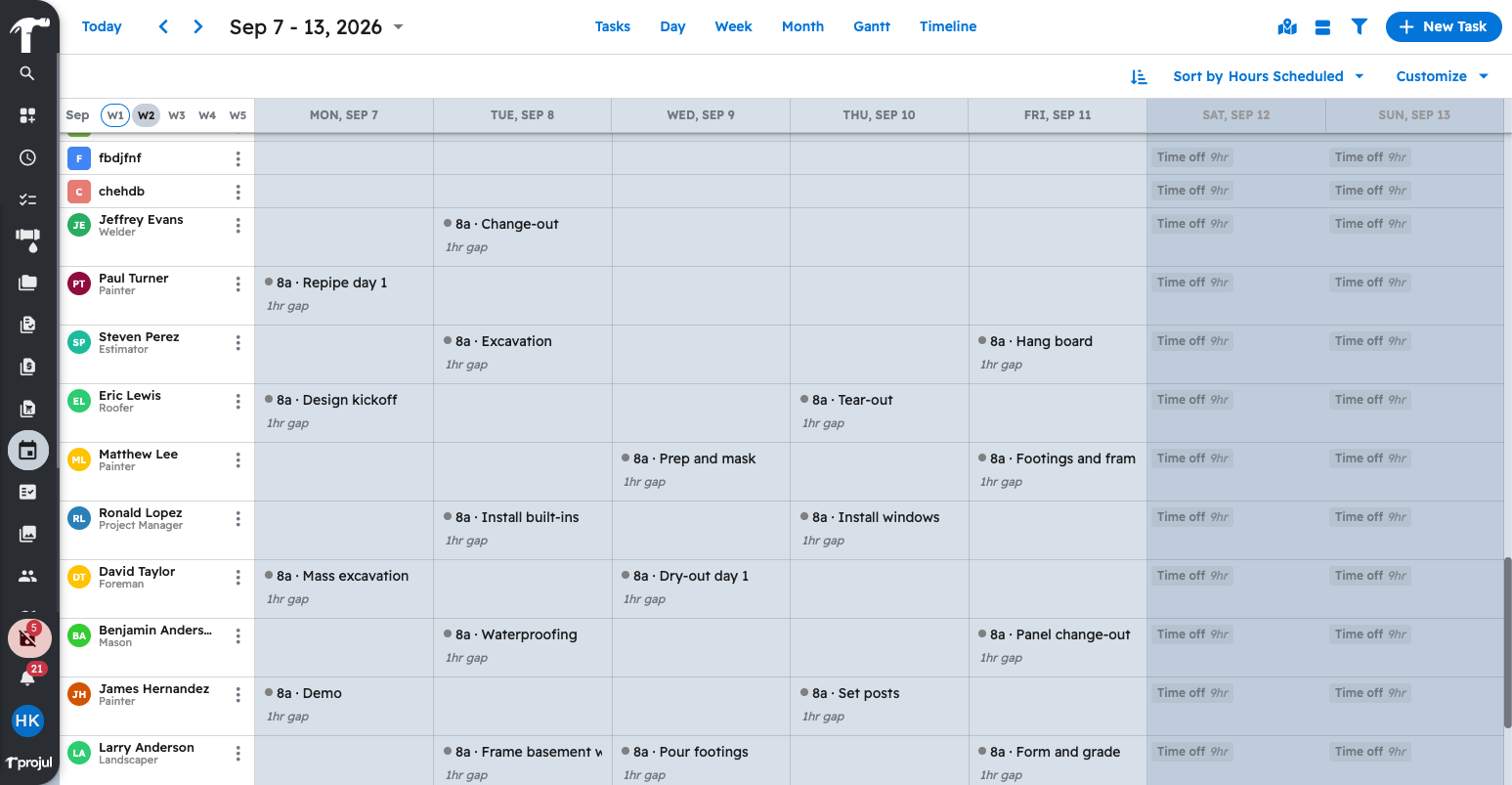Viewport: 1512px width, 785px height.
Task: Open notifications bell showing 21
Action: point(28,676)
